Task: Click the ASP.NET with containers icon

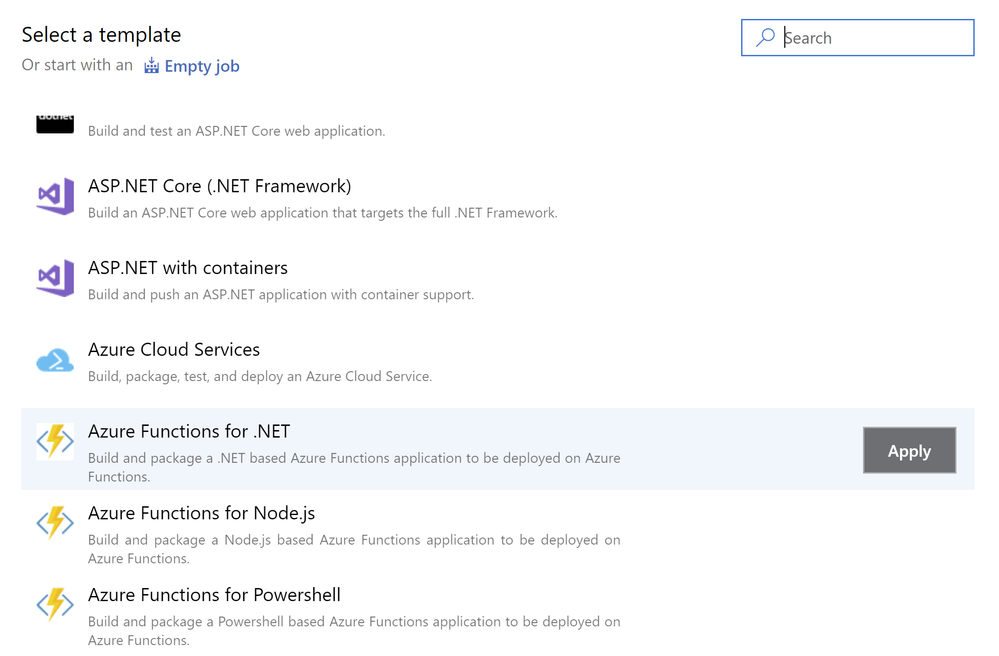Action: coord(55,279)
